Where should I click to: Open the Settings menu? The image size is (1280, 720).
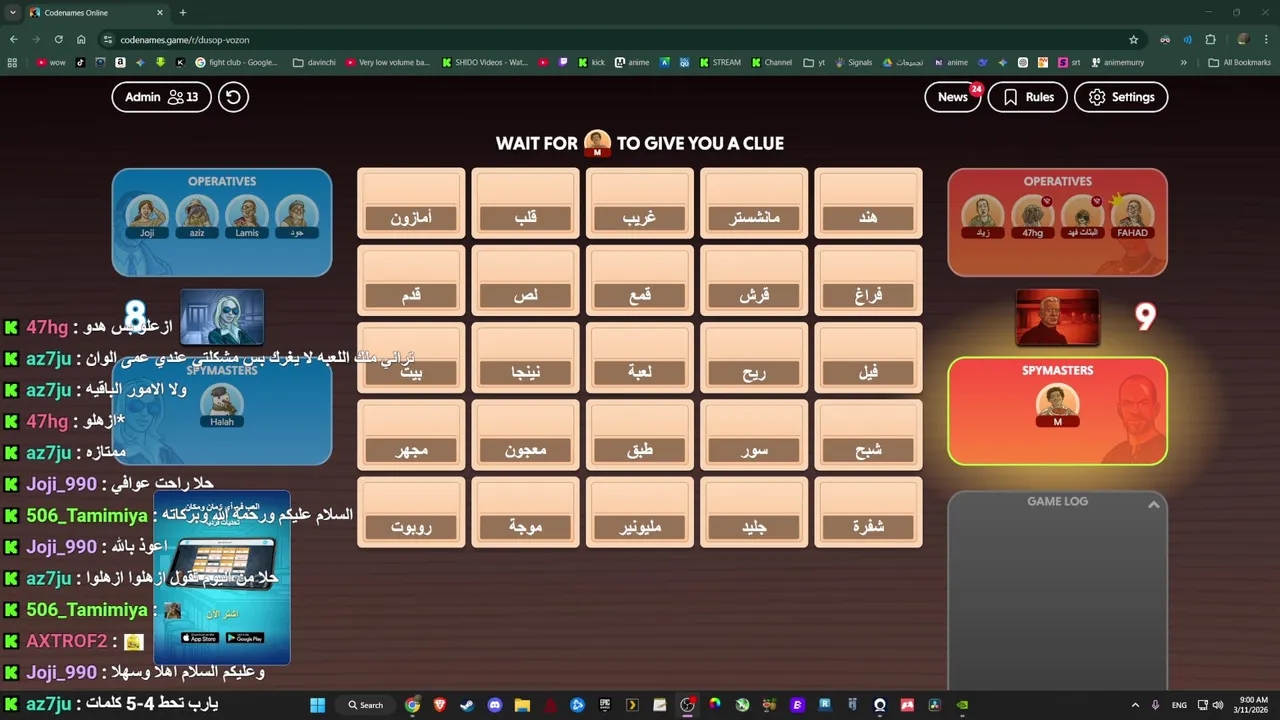1121,97
